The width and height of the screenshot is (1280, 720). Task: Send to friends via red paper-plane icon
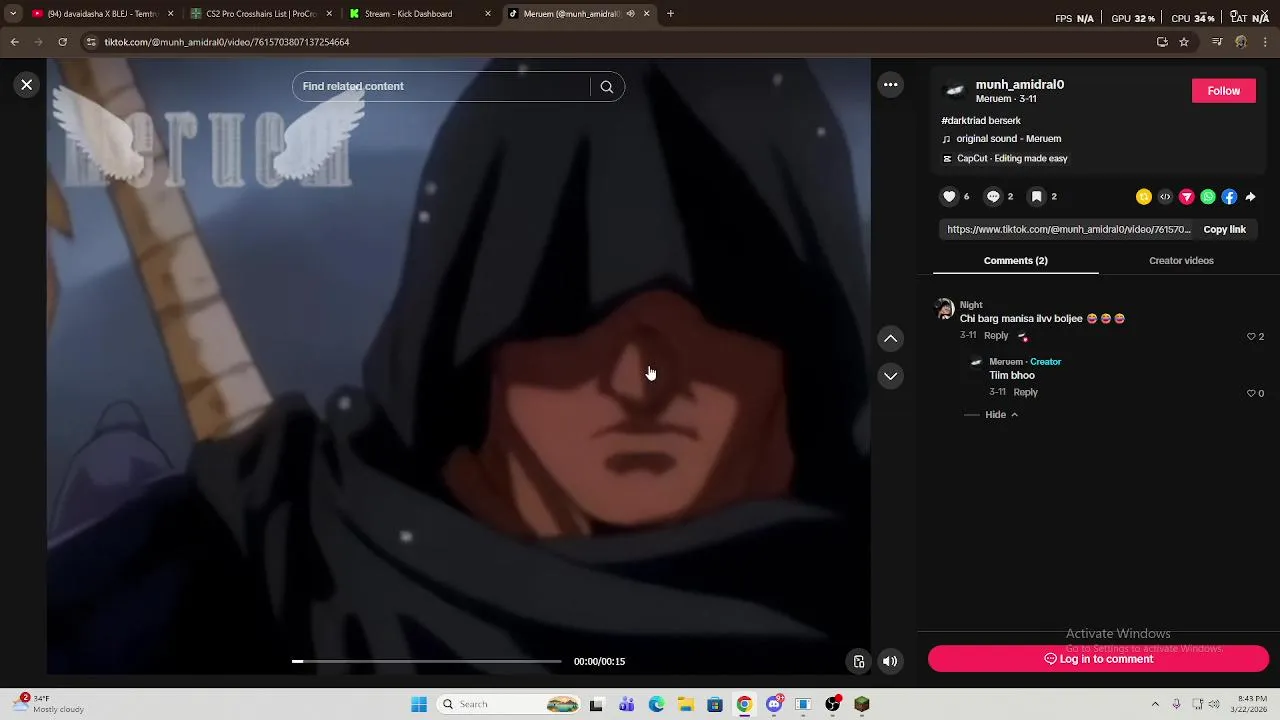[1187, 197]
